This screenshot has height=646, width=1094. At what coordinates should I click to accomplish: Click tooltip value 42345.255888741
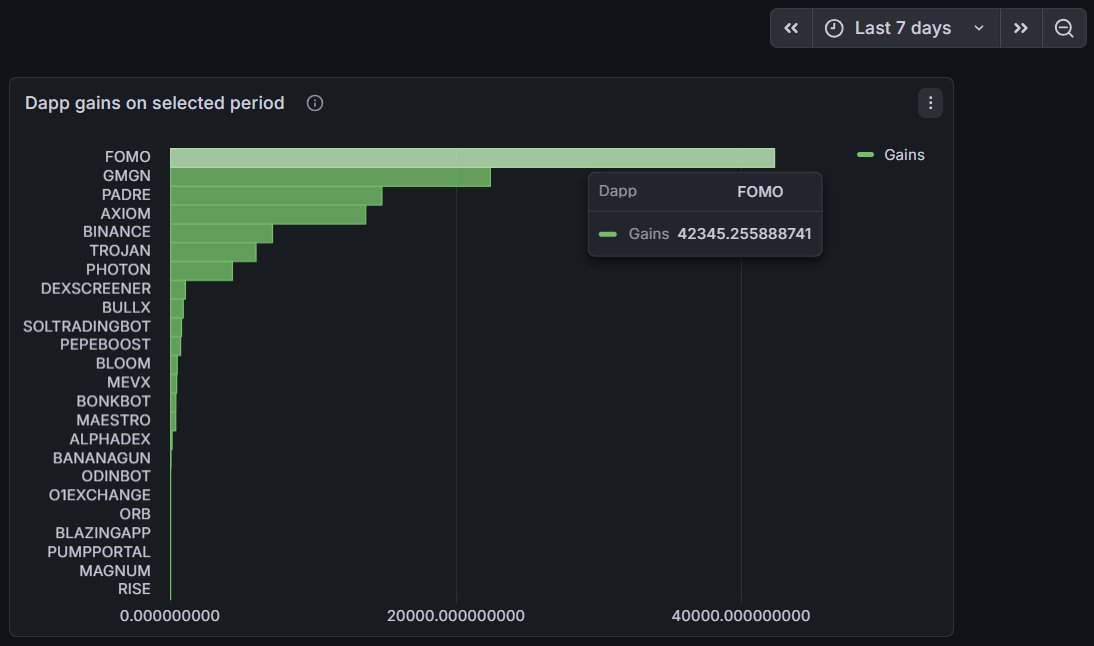[744, 234]
